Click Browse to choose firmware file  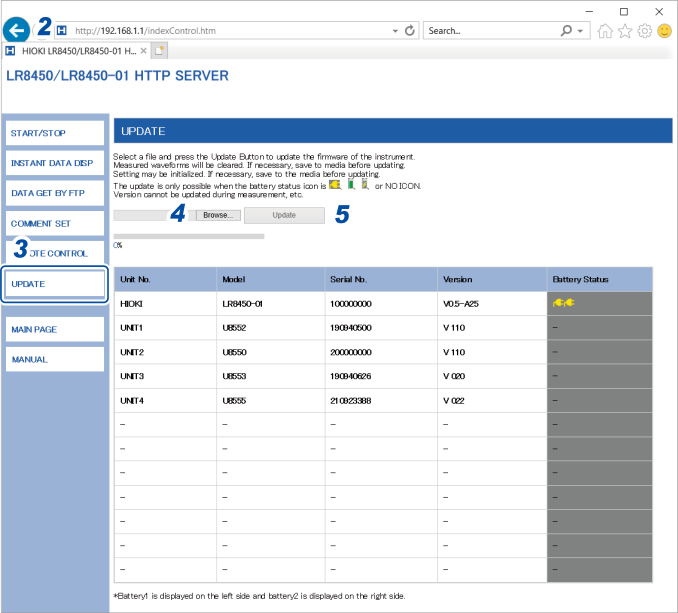218,215
